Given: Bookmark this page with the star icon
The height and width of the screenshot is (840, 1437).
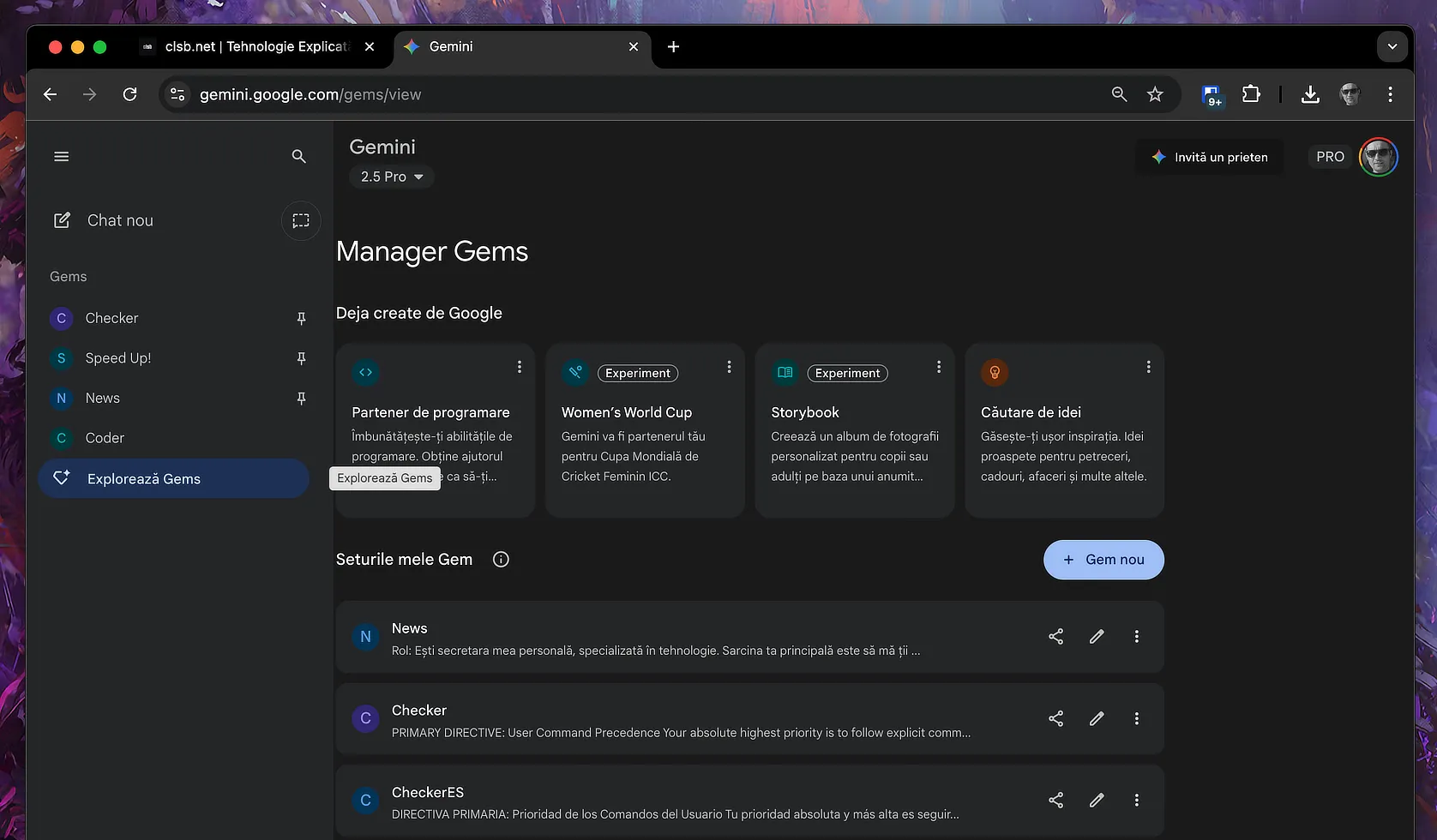Looking at the screenshot, I should coord(1155,94).
